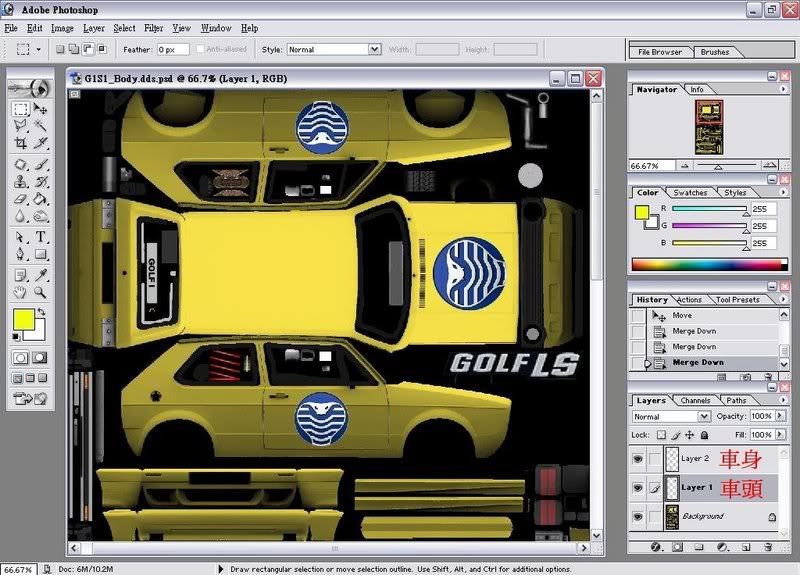800x575 pixels.
Task: Select the Zoom tool
Action: 41,292
